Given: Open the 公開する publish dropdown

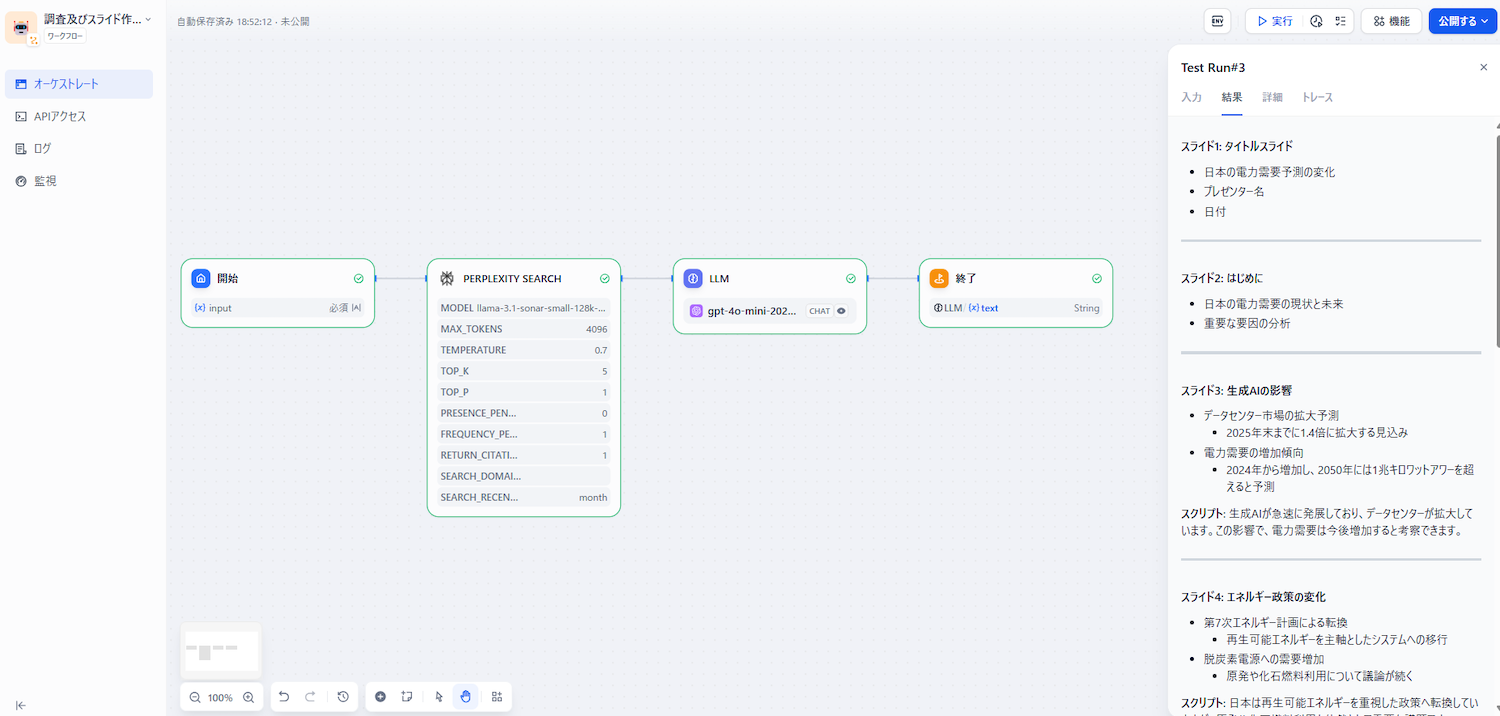Looking at the screenshot, I should pyautogui.click(x=1462, y=21).
